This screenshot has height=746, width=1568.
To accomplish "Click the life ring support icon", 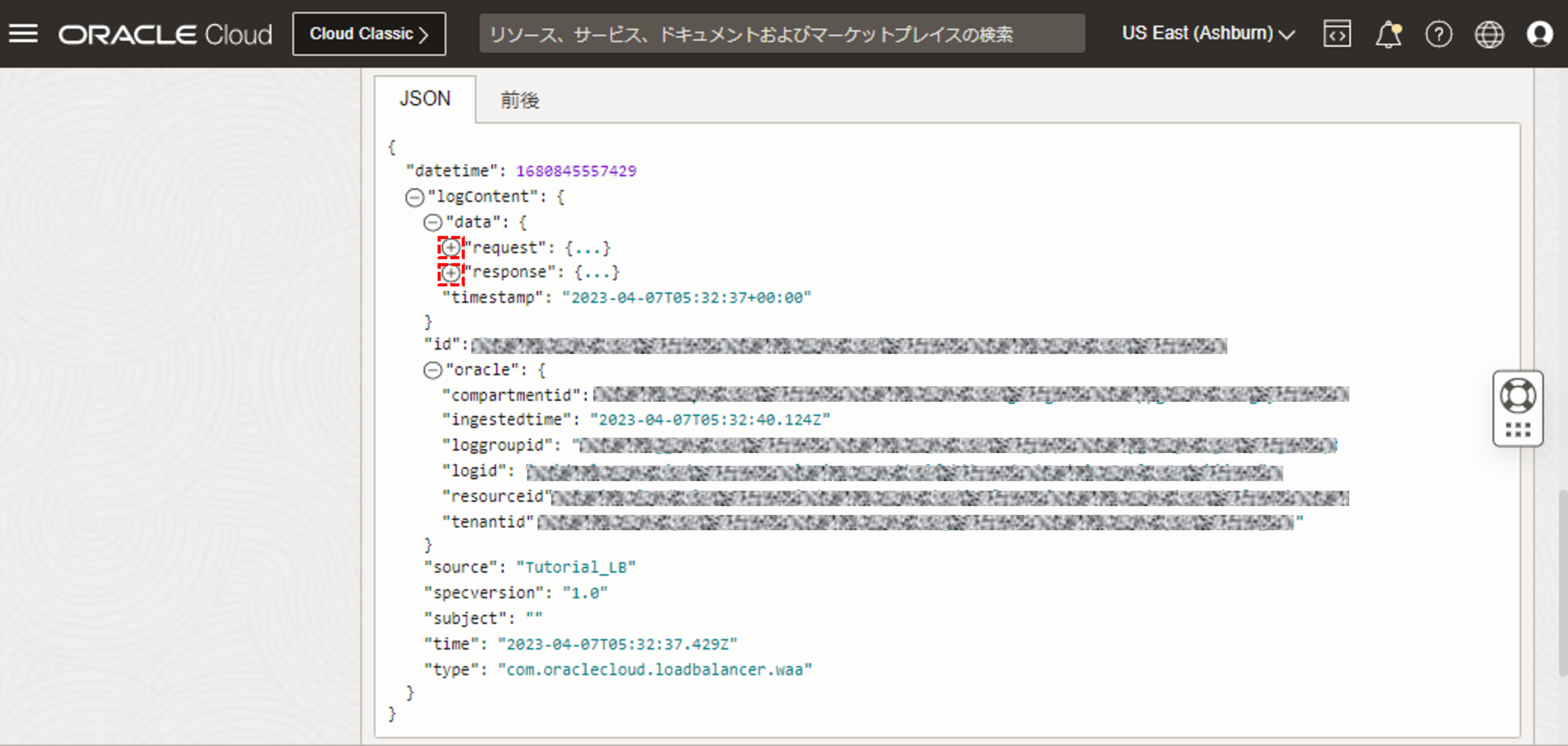I will pos(1517,396).
